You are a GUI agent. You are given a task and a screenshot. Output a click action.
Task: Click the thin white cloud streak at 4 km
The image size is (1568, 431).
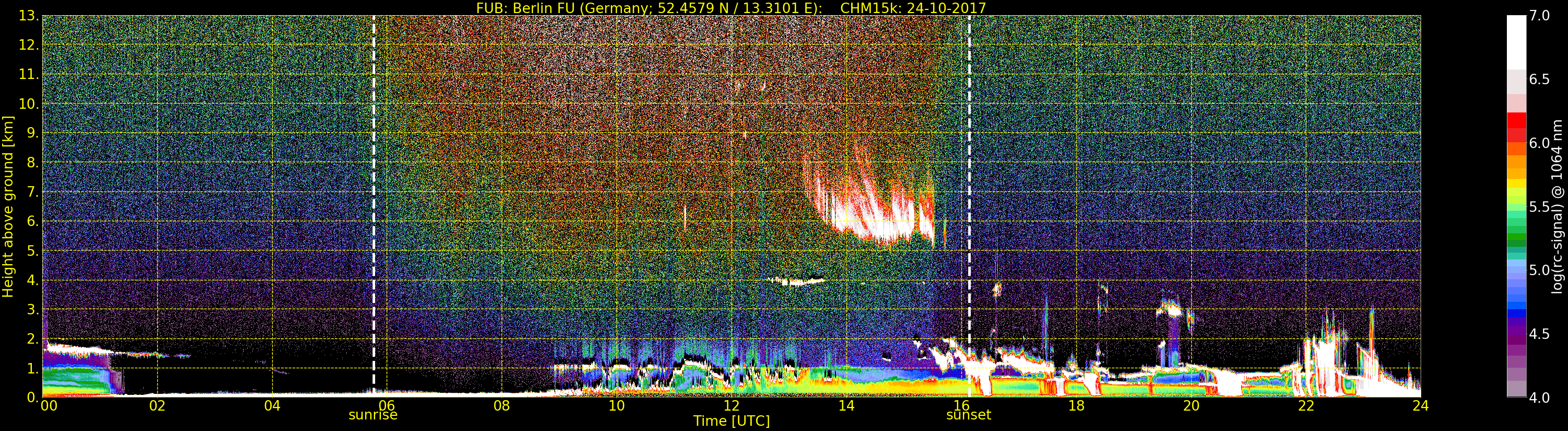(797, 281)
